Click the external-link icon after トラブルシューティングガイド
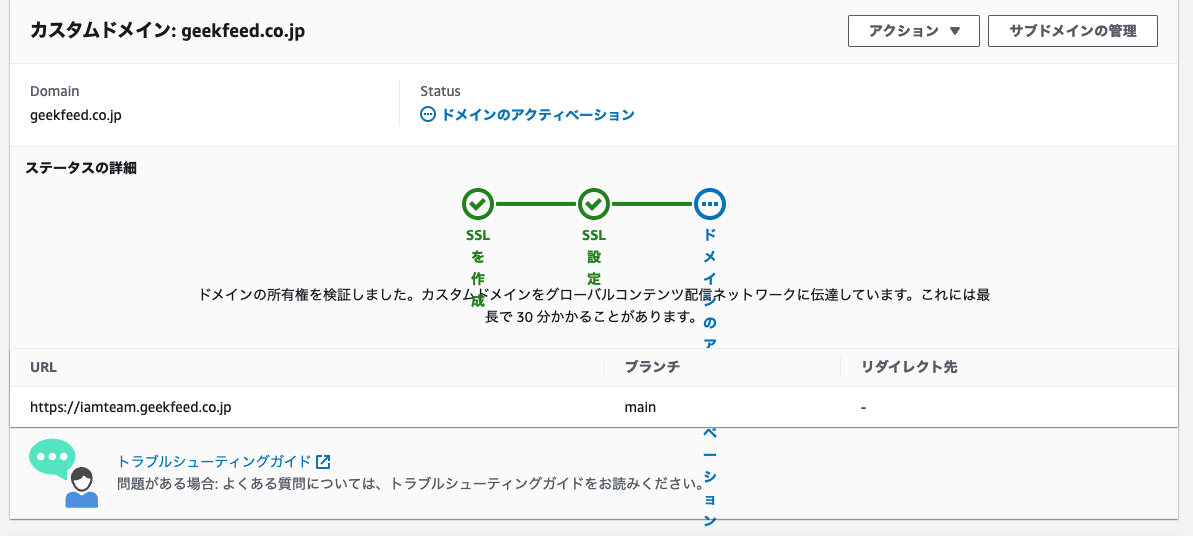 [323, 461]
